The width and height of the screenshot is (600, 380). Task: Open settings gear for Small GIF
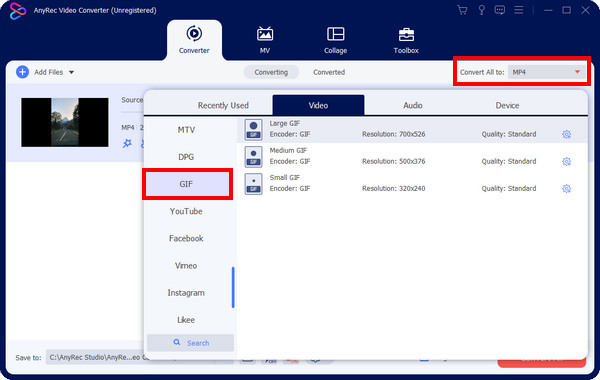(x=566, y=189)
